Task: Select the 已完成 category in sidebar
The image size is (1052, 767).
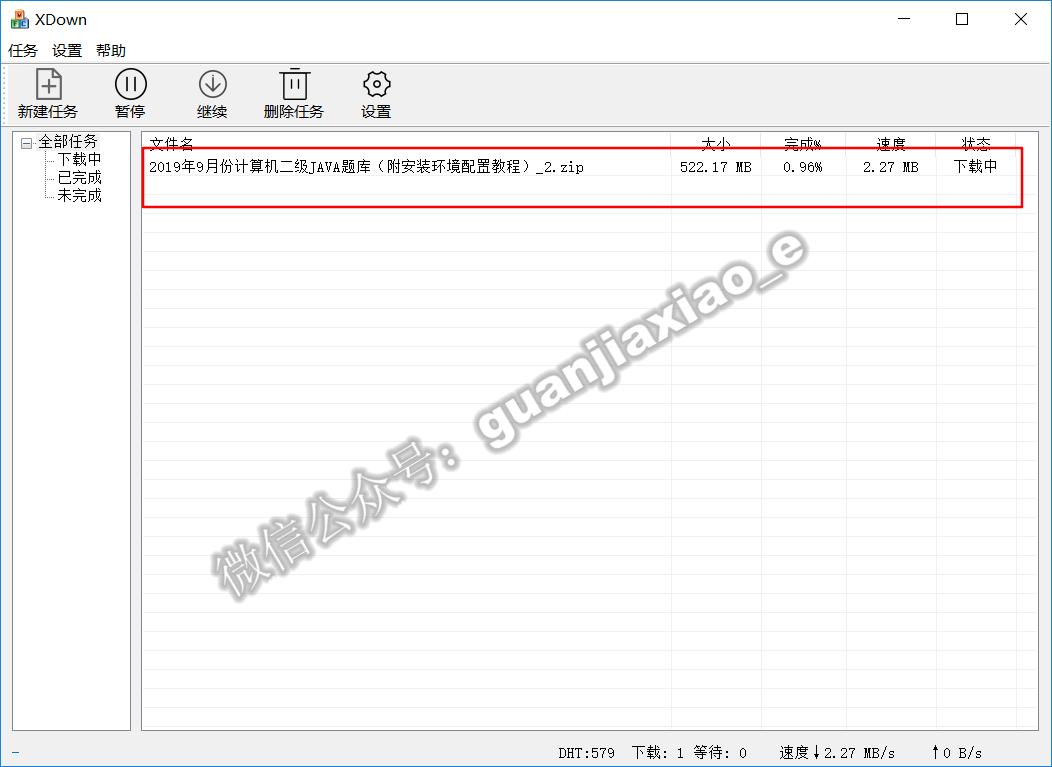Action: (x=78, y=176)
